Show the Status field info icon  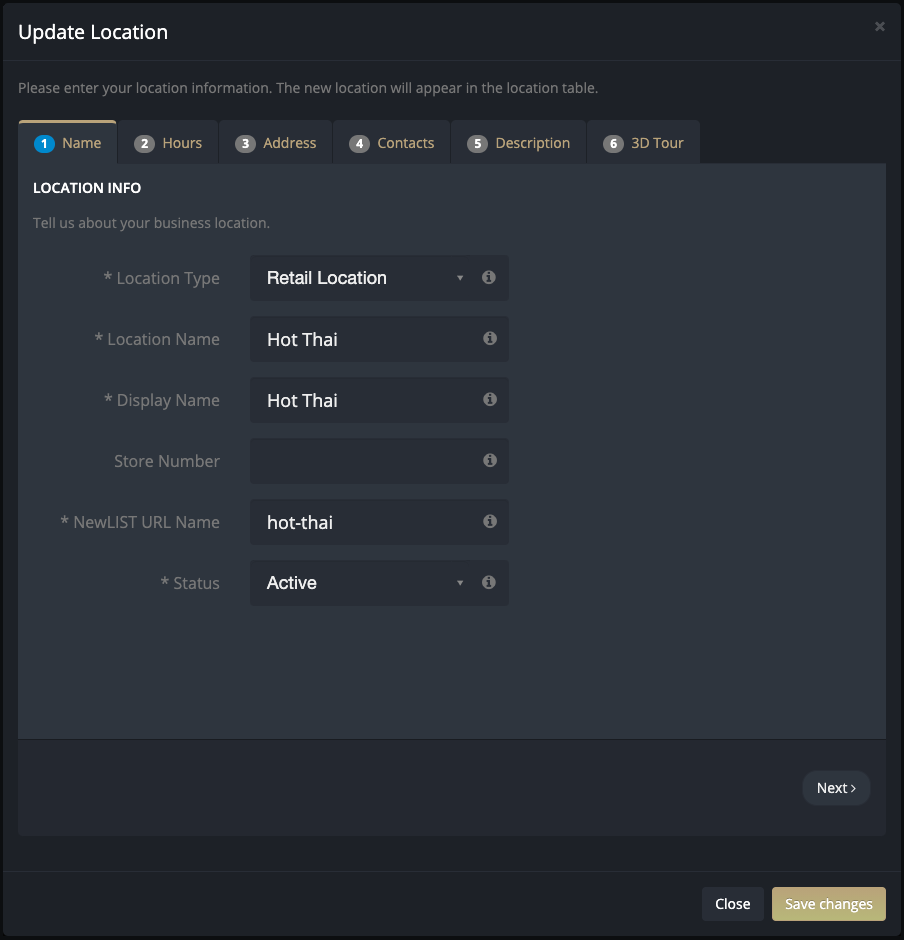[489, 583]
